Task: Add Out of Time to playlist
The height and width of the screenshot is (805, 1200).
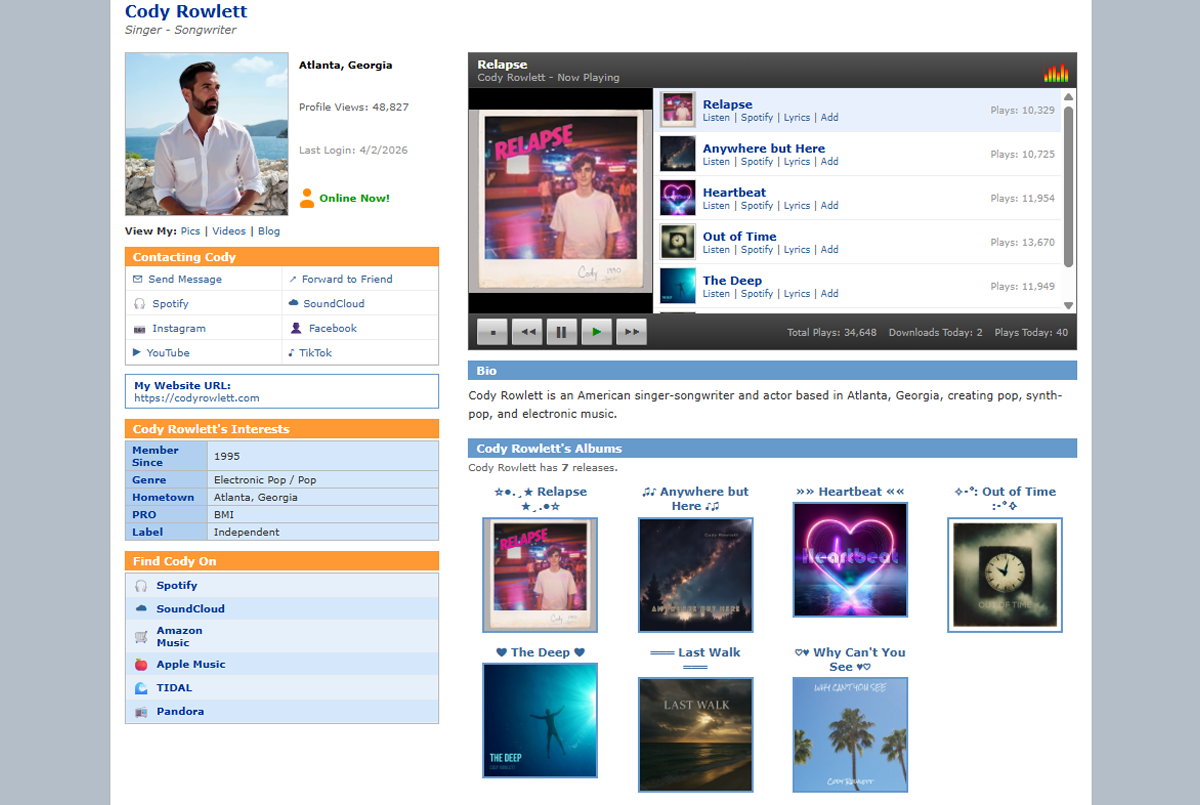Action: [829, 250]
